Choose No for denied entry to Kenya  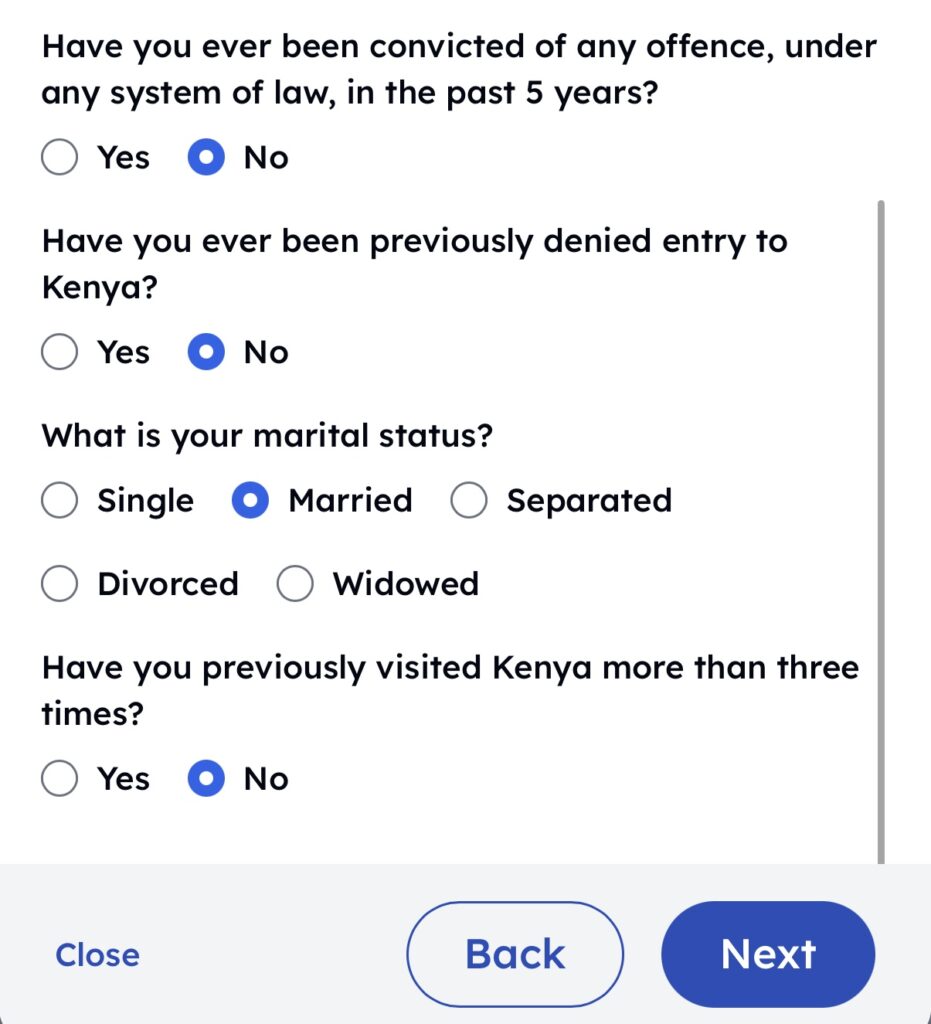tap(206, 352)
